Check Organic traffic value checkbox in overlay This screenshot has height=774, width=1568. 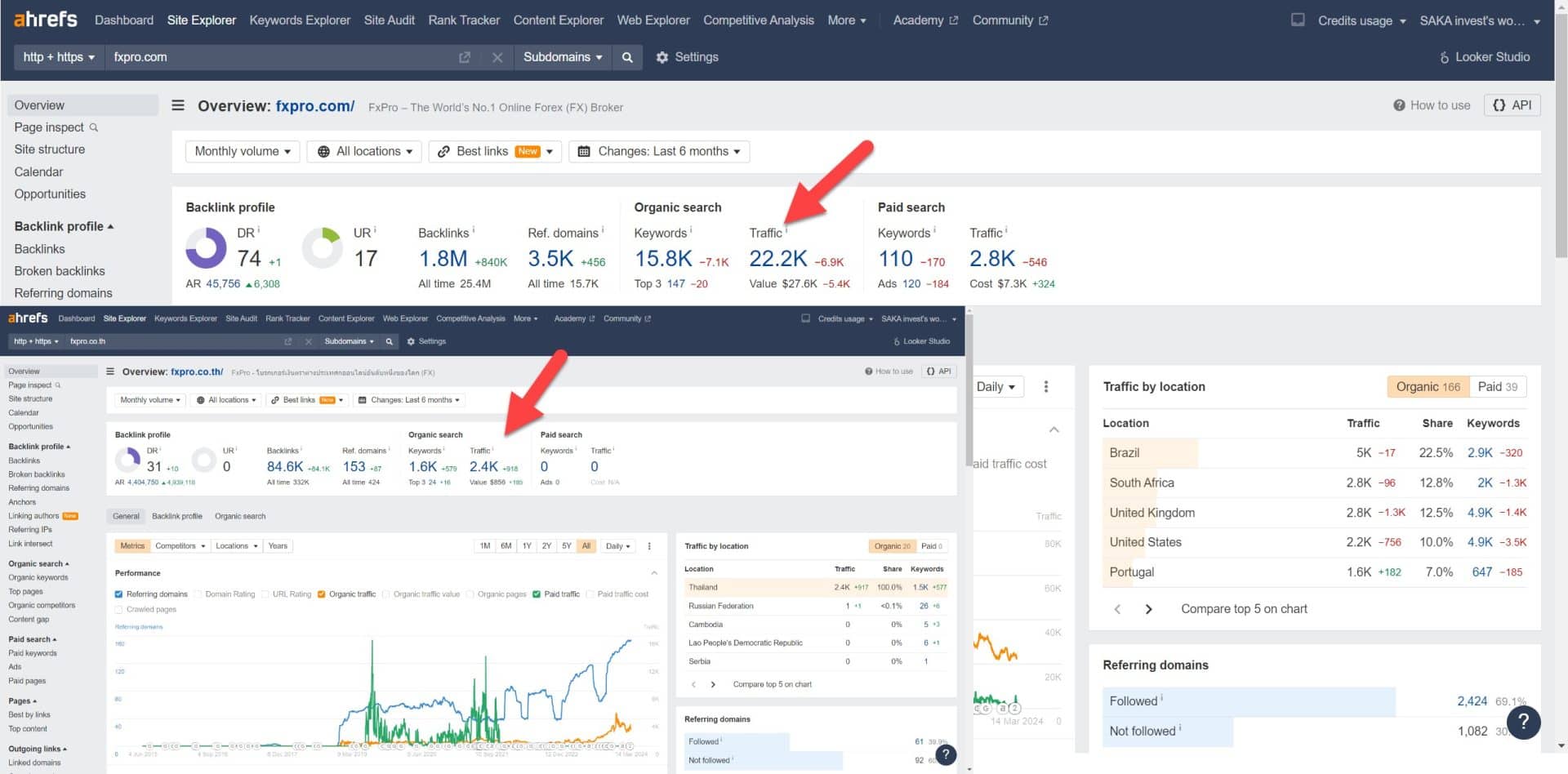click(x=386, y=594)
